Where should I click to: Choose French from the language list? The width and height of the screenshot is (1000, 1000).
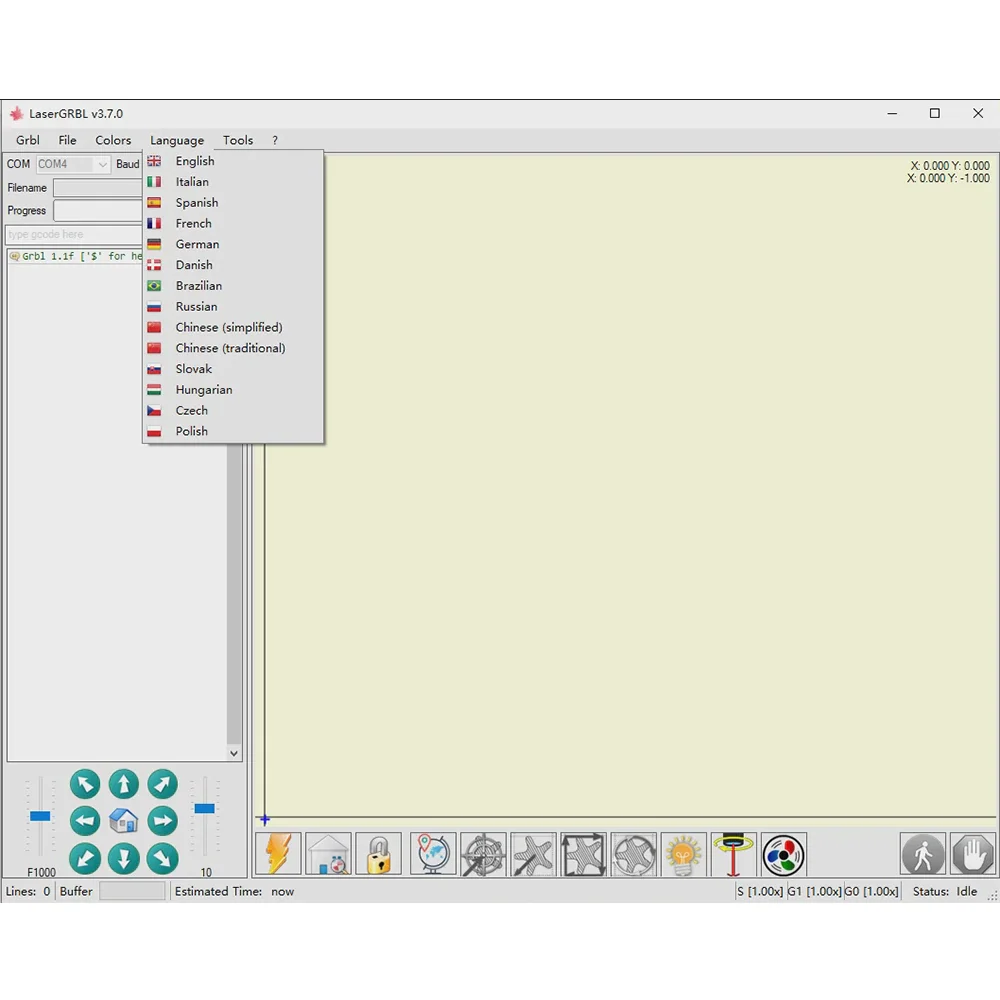233,223
